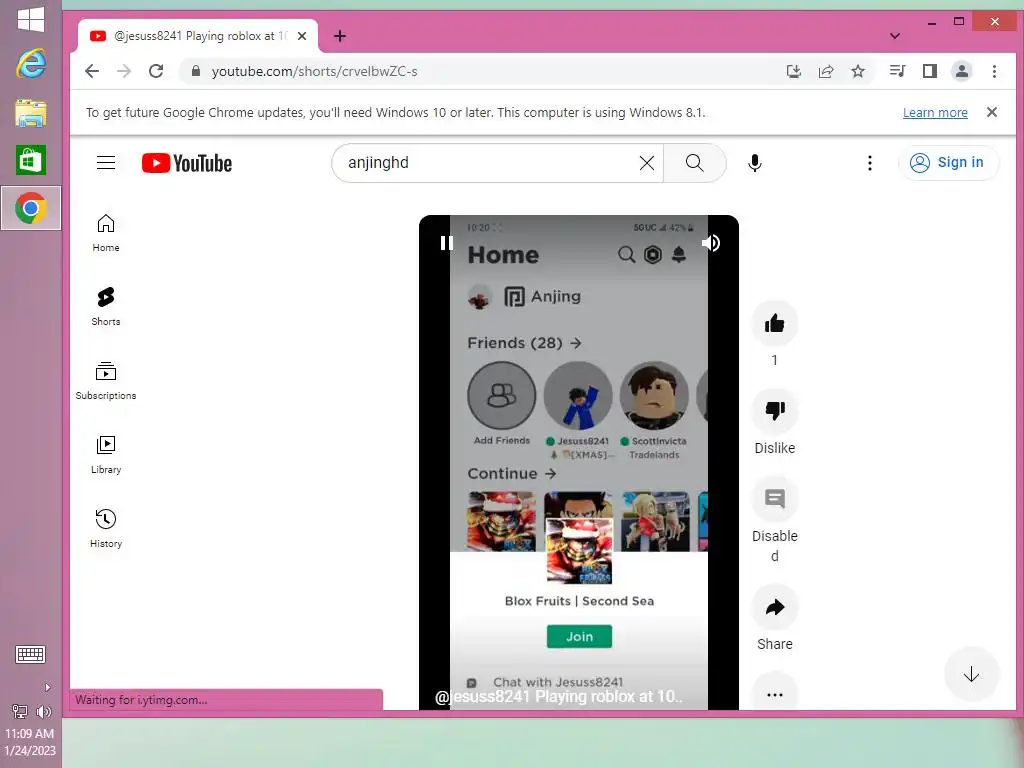Open Shorts in the sidebar
Image resolution: width=1024 pixels, height=768 pixels.
coord(106,307)
